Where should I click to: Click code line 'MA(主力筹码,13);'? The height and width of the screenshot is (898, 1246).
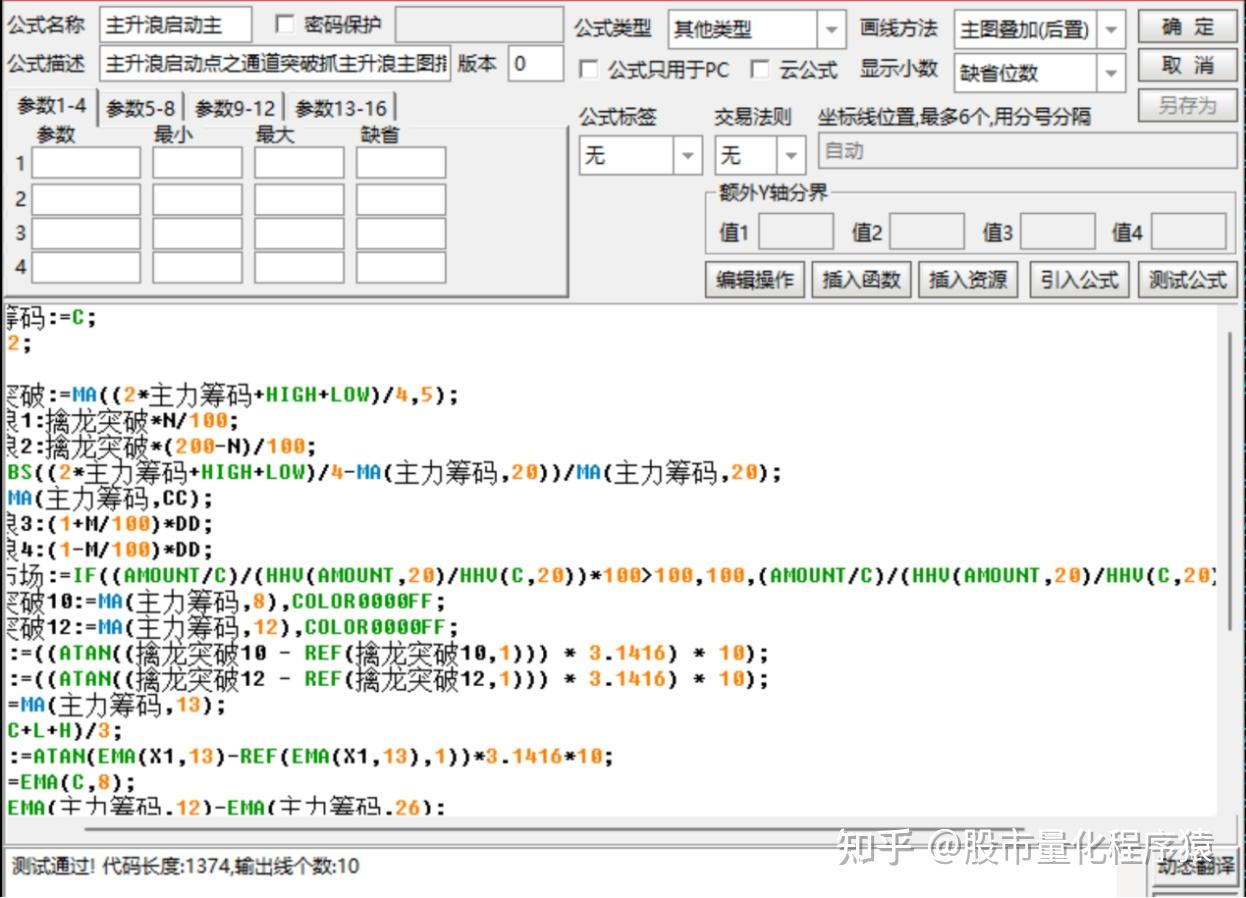coord(116,706)
